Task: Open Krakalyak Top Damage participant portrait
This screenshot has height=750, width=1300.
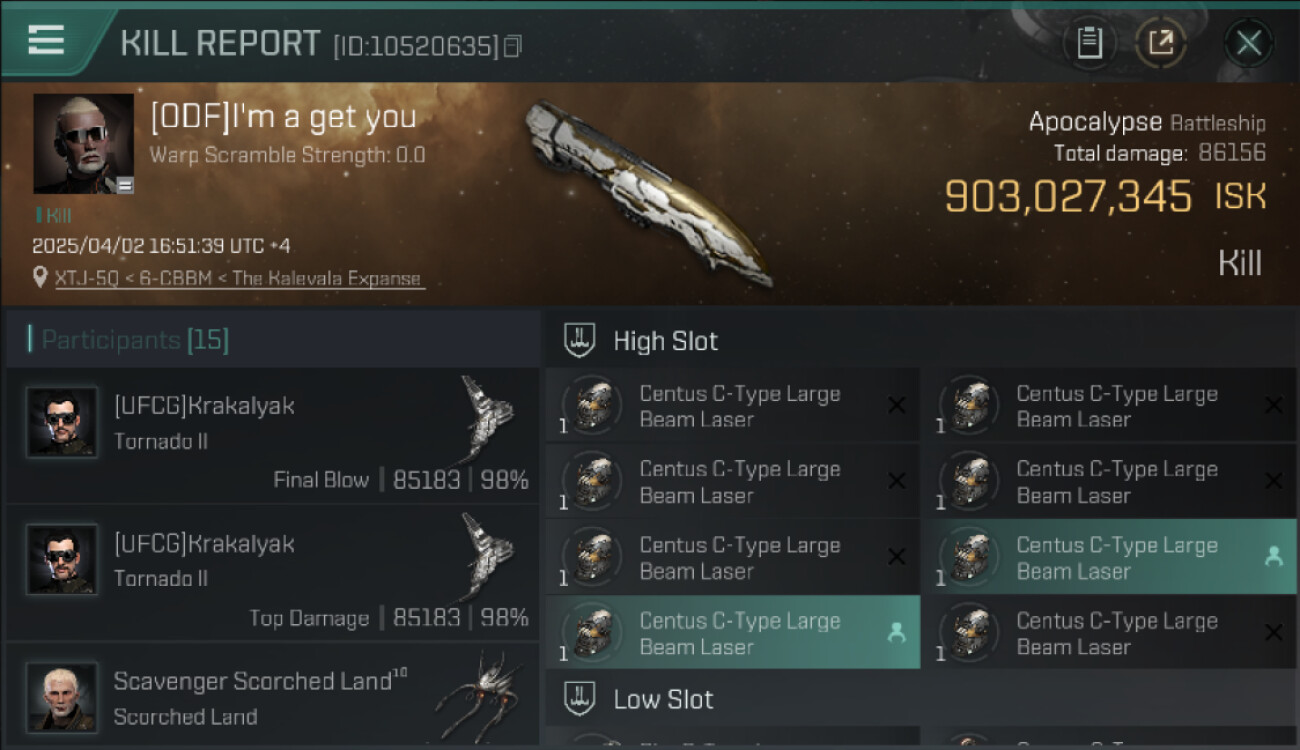Action: [x=62, y=559]
